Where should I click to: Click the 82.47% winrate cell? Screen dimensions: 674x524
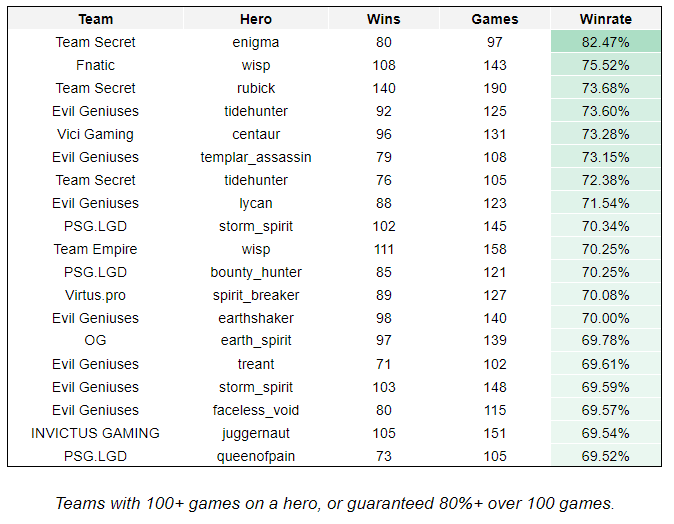pos(606,42)
